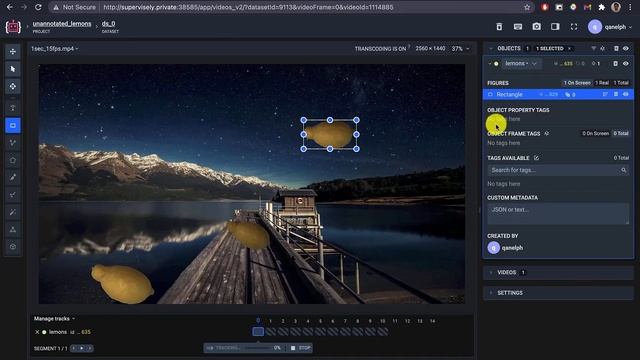Screen dimensions: 640x360
Task: Select the Rectangle figure row
Action: click(558, 94)
